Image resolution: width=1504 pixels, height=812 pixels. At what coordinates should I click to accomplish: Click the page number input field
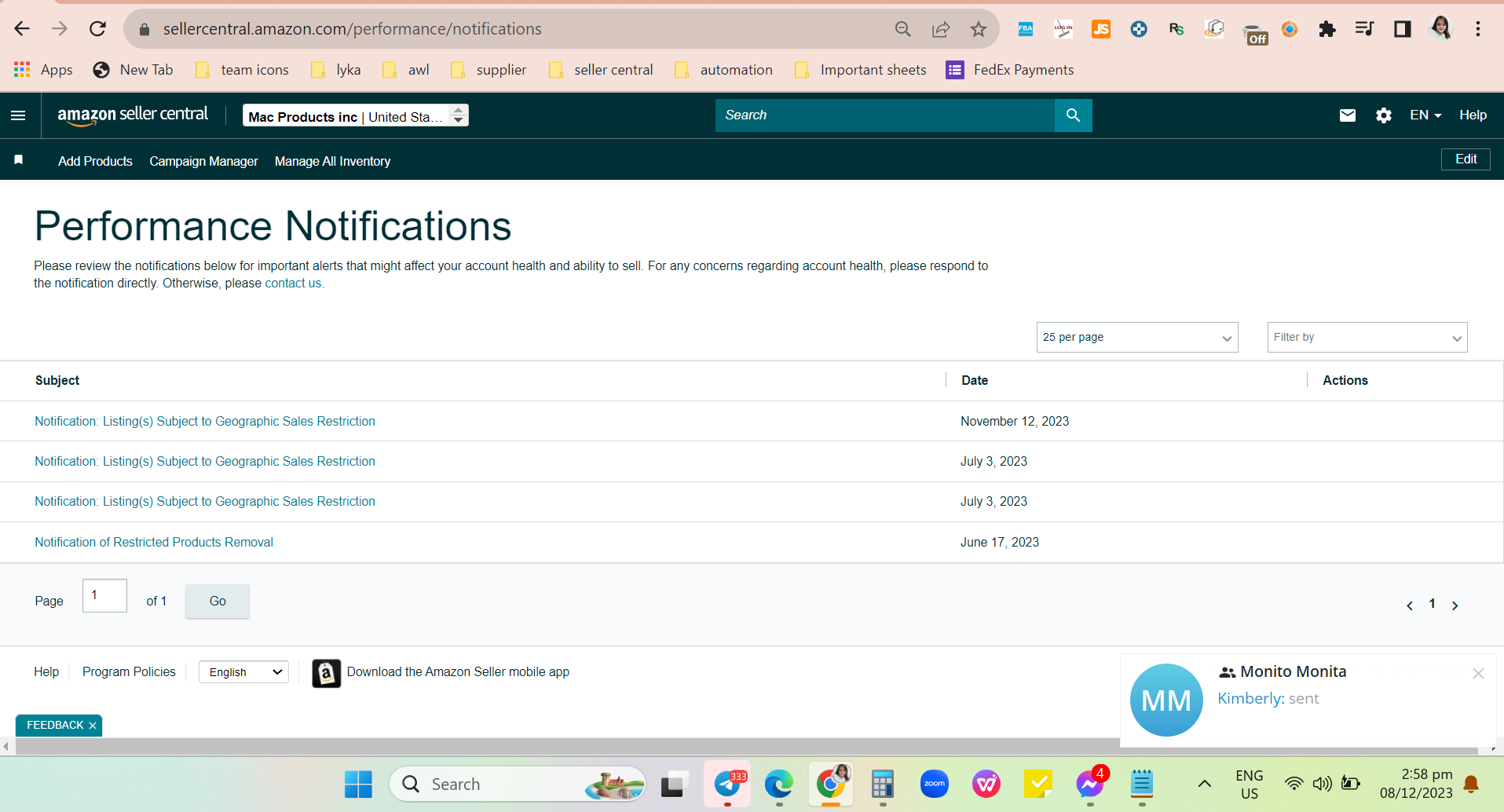(x=104, y=596)
